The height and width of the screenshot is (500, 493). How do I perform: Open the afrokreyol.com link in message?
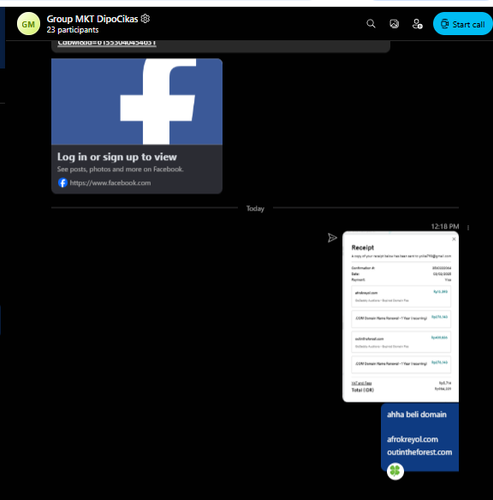[x=412, y=439]
